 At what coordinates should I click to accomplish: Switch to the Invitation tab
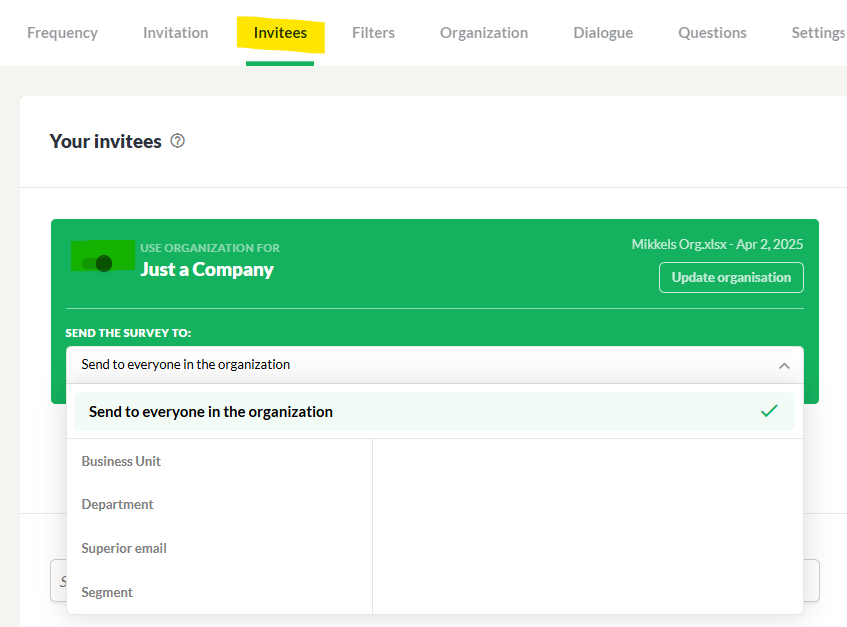pos(176,33)
